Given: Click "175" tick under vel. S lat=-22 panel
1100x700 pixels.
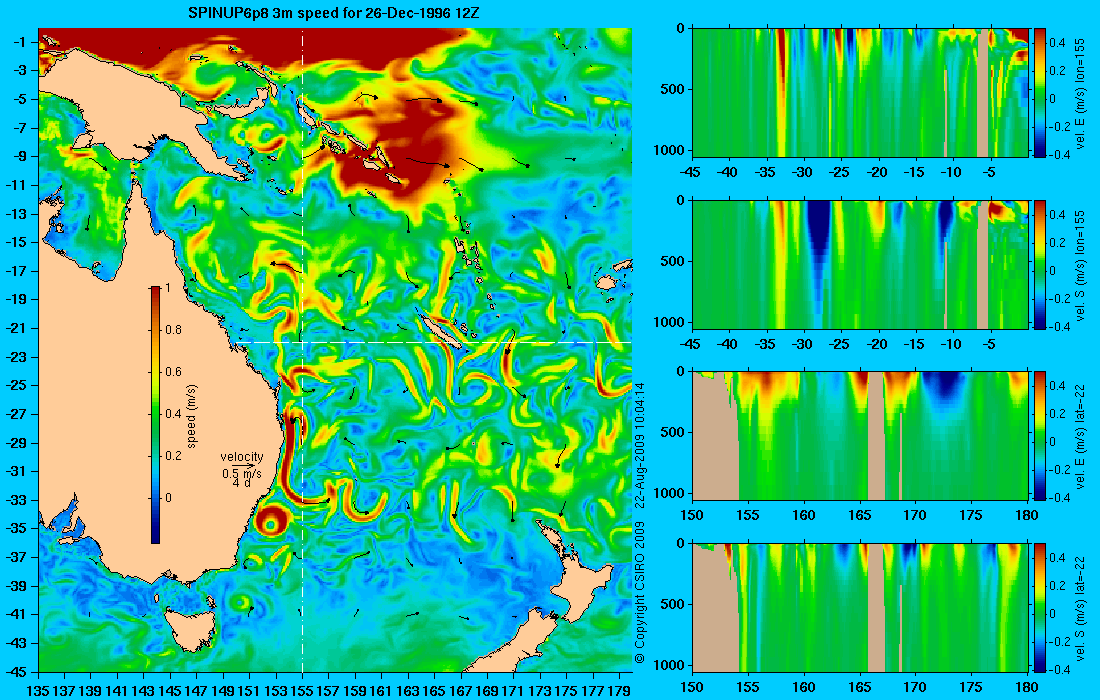Looking at the screenshot, I should point(972,687).
